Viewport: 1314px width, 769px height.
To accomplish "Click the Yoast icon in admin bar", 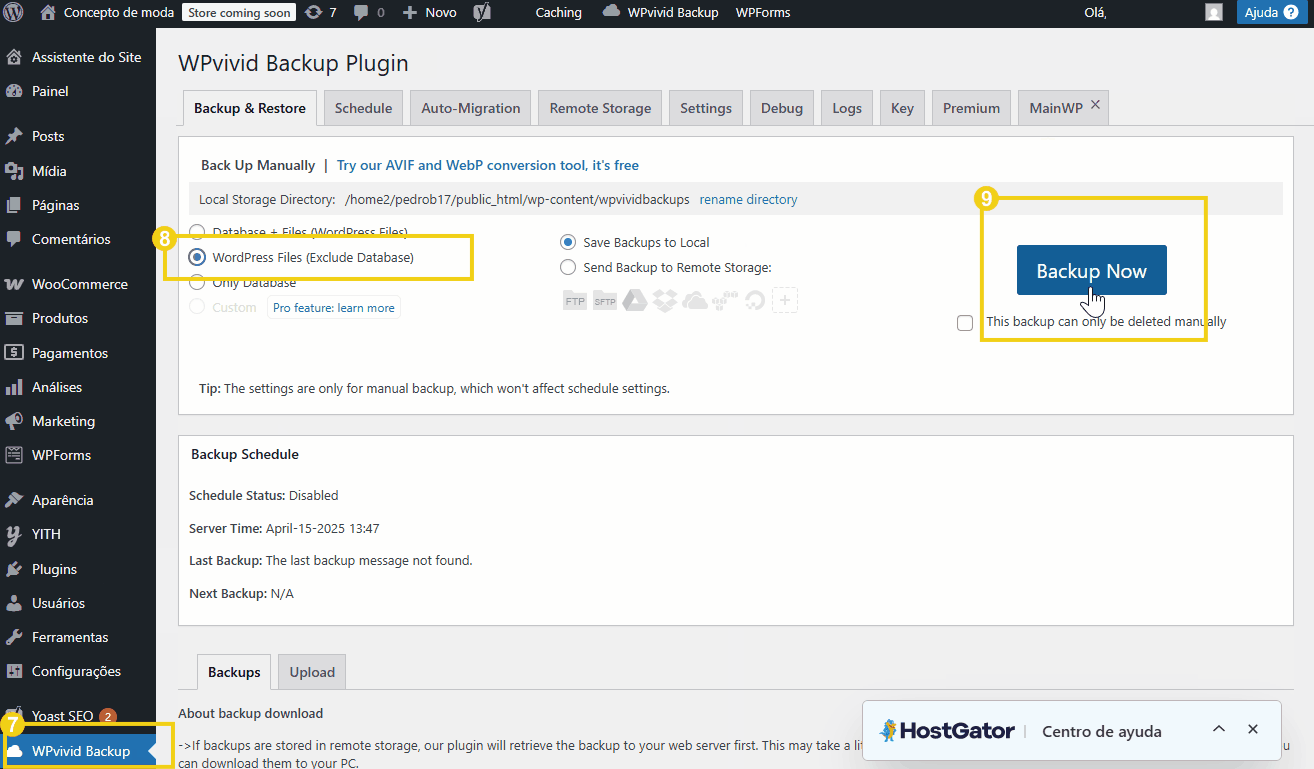I will [x=482, y=12].
